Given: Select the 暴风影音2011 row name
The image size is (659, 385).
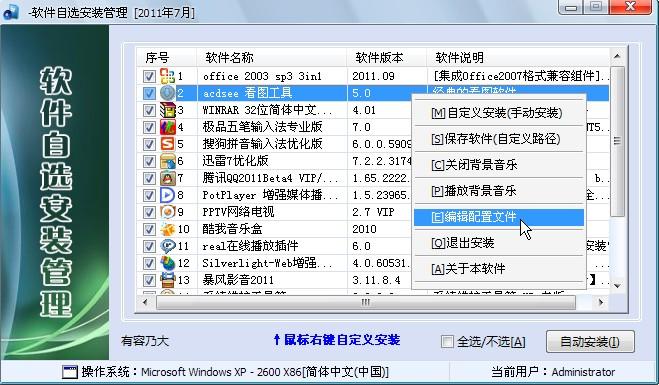Looking at the screenshot, I should pos(238,280).
